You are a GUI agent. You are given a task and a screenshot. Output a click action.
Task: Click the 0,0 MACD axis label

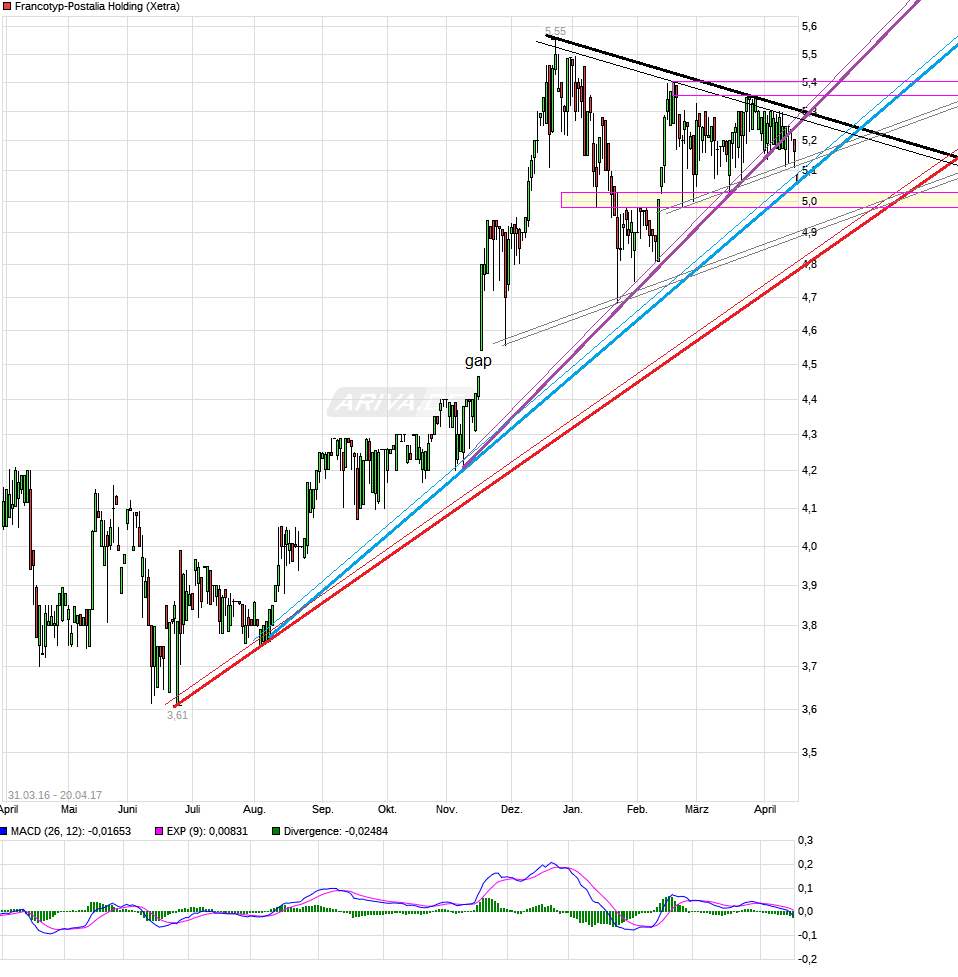pos(805,912)
